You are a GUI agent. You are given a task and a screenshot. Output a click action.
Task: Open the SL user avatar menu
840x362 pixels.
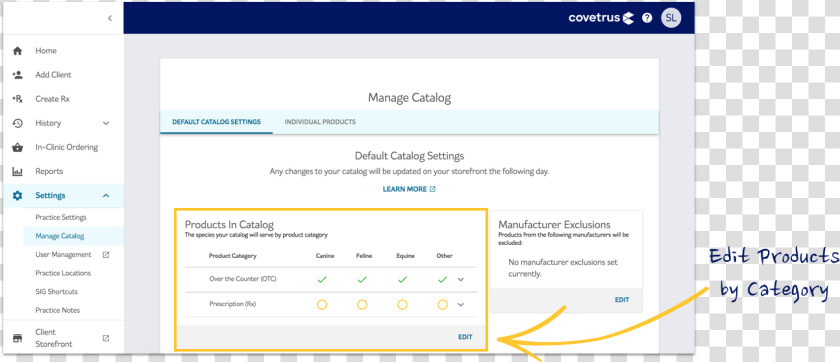coord(671,18)
